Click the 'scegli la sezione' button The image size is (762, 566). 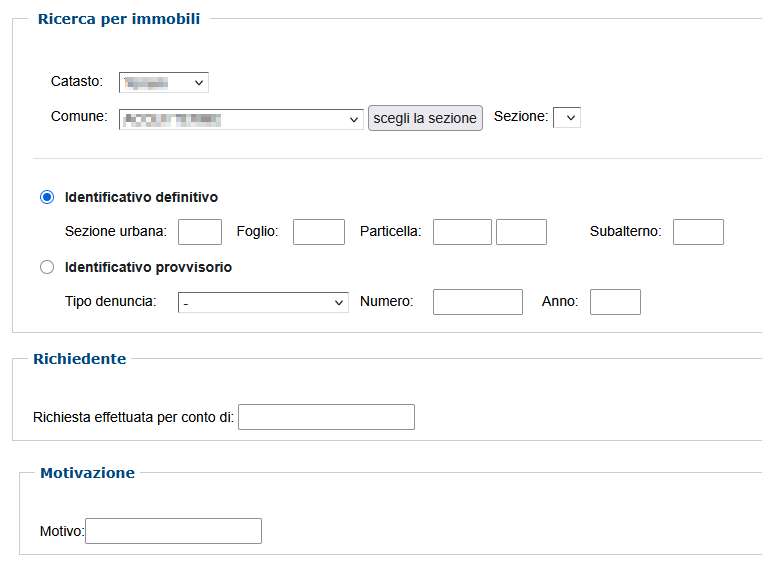[x=425, y=118]
